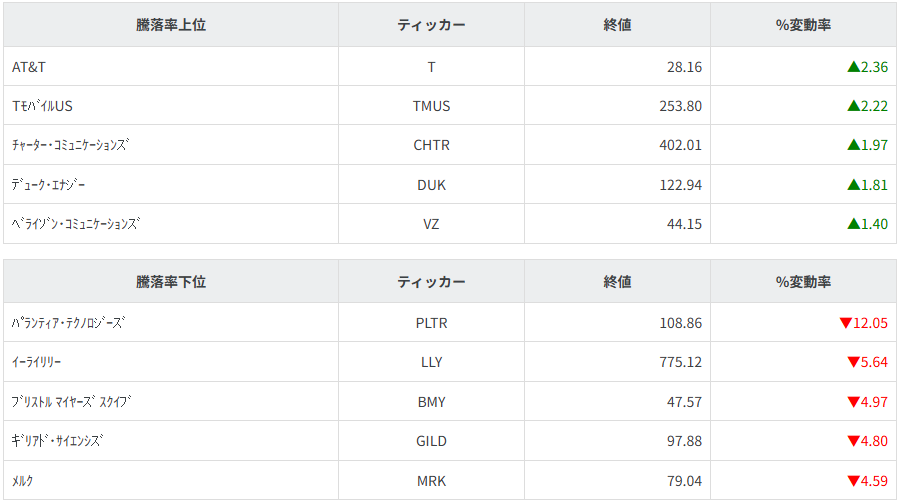Click the 騰落率下位 column header

point(171,282)
